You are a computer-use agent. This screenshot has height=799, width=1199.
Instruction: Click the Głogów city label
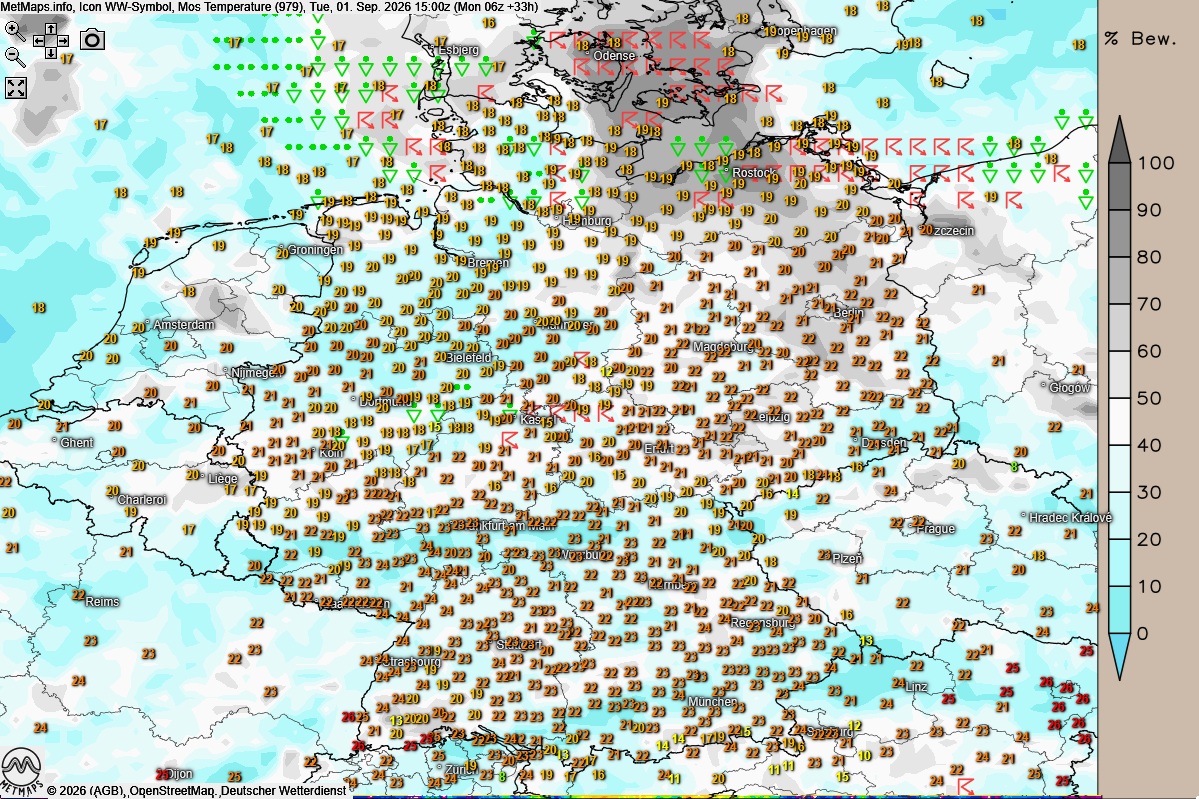click(x=1070, y=388)
